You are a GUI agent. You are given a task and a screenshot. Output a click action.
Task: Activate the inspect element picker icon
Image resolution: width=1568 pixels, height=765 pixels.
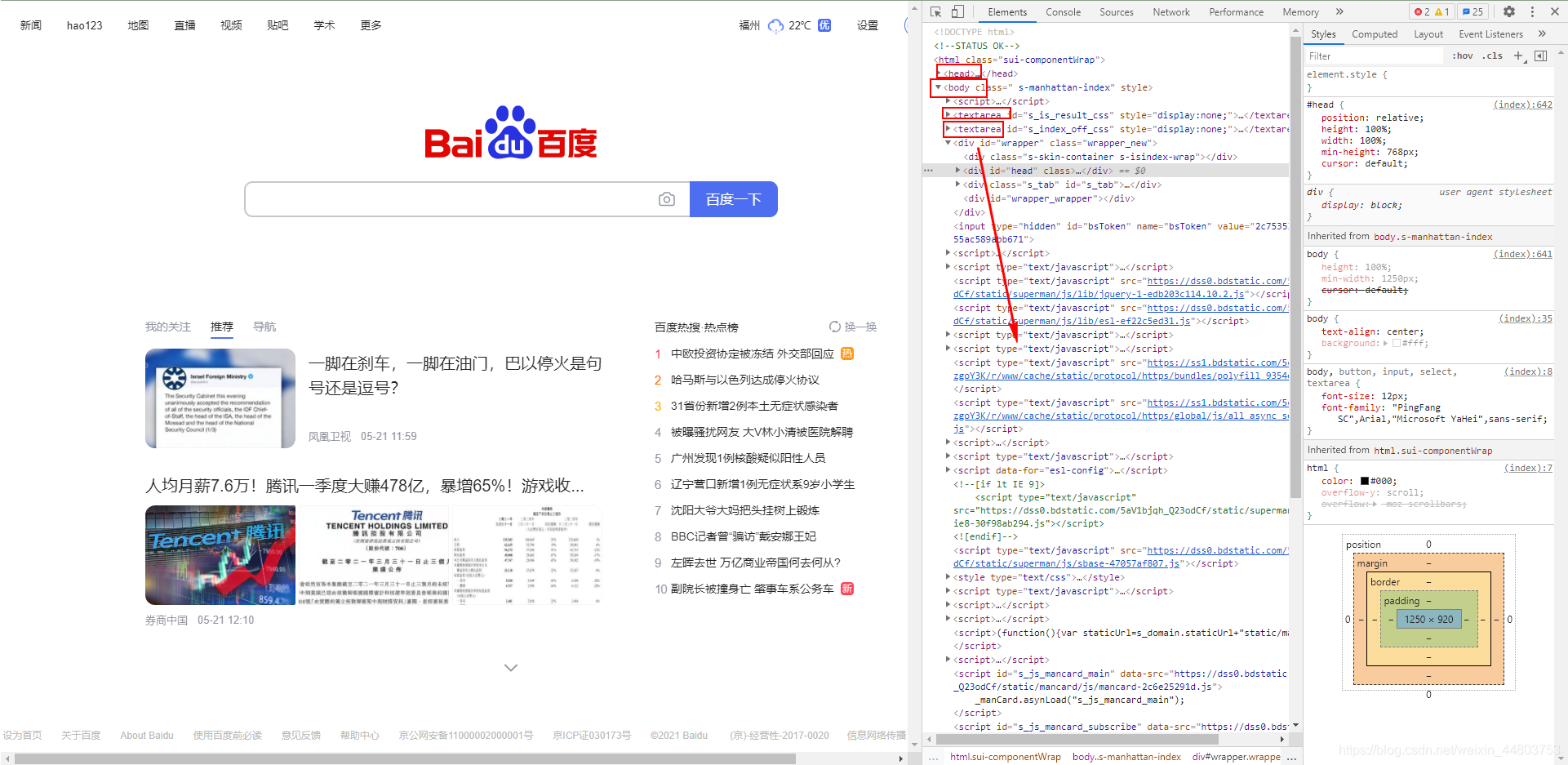[x=936, y=11]
